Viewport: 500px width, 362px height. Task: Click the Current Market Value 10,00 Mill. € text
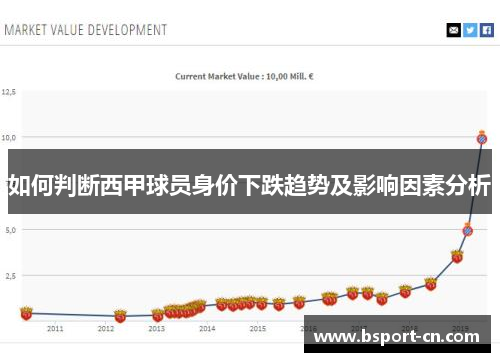tap(244, 76)
